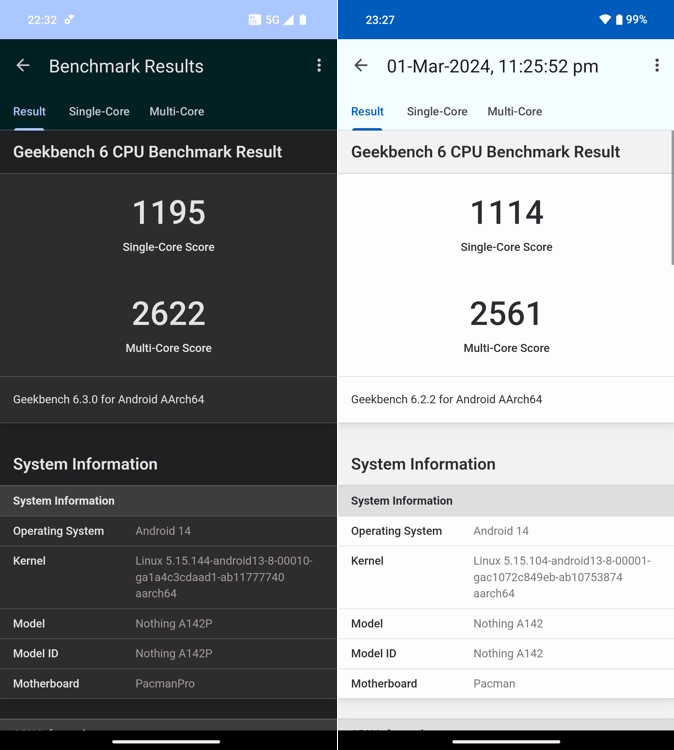Tap Geekbench 6.3.0 for Android AArch64 text
674x750 pixels.
click(109, 399)
